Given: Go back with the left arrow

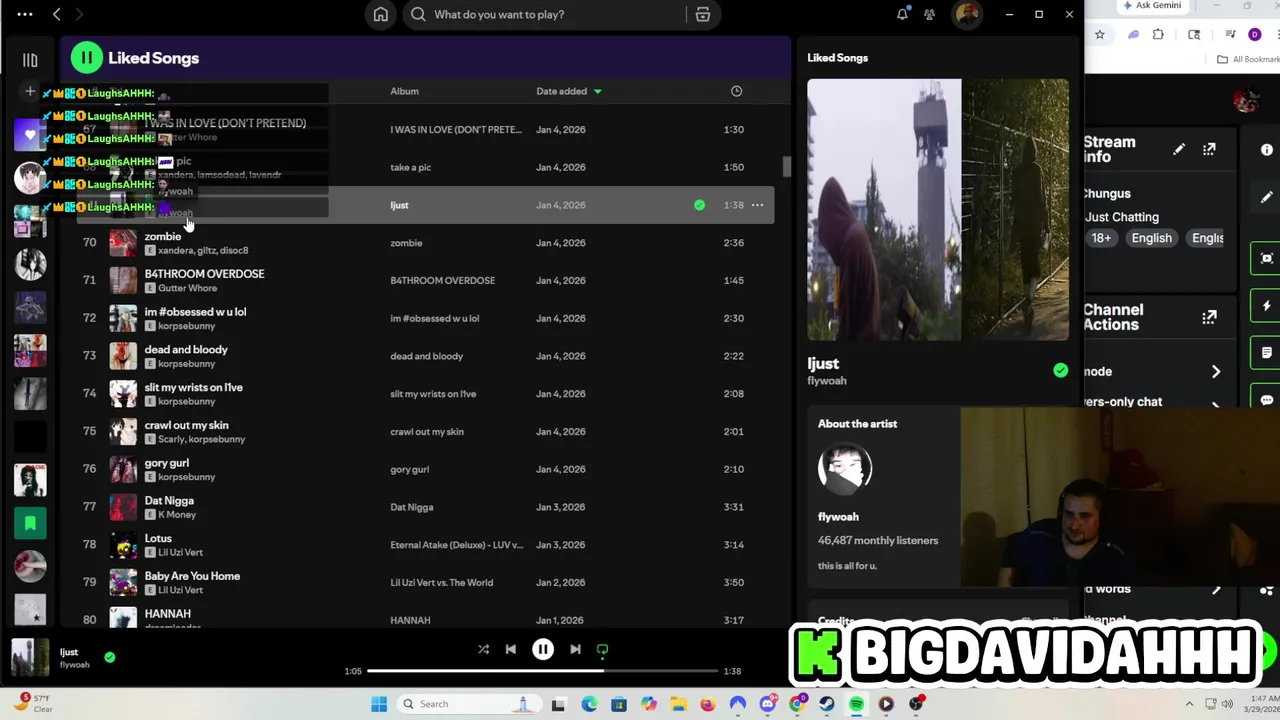Looking at the screenshot, I should (57, 14).
